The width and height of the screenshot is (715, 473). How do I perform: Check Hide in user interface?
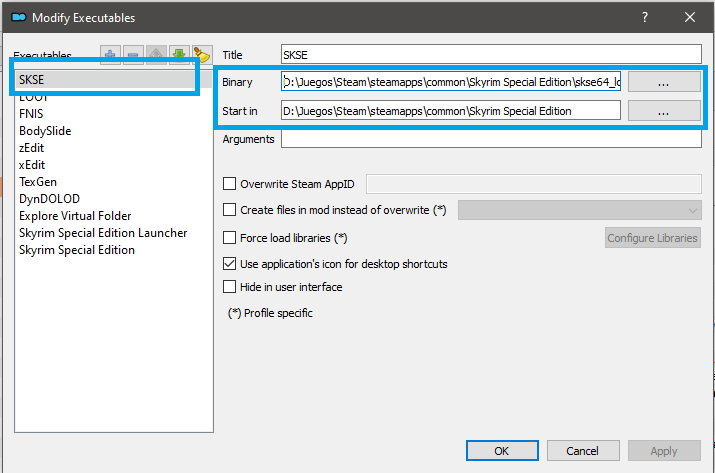229,287
